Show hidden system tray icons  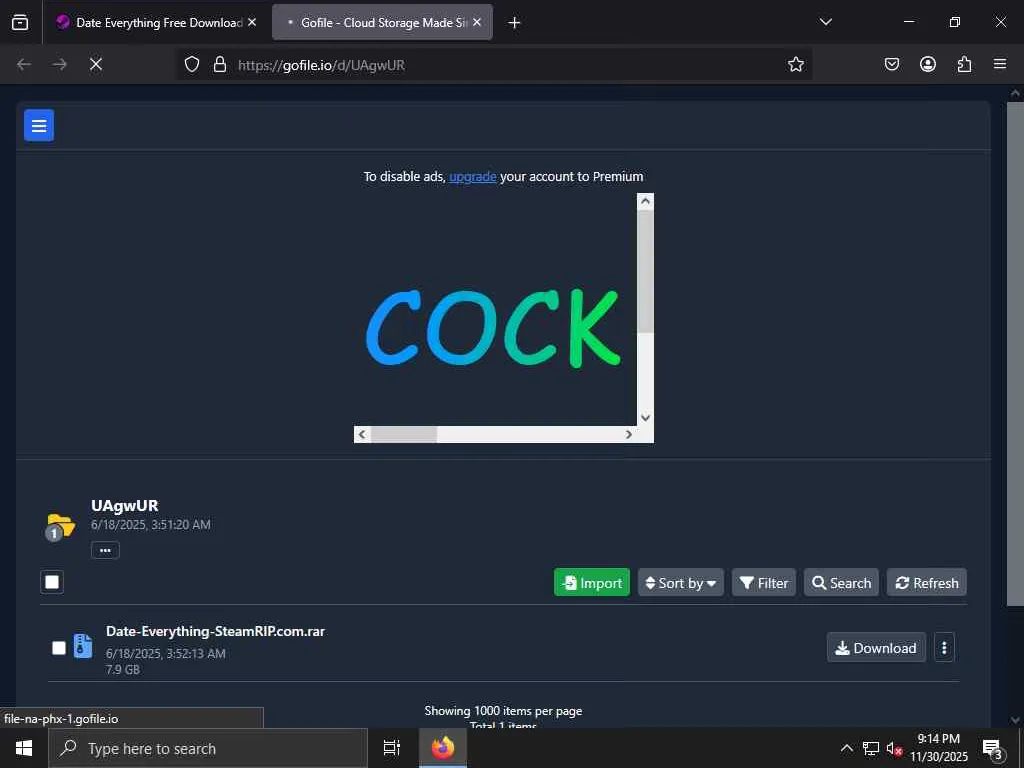pos(846,748)
